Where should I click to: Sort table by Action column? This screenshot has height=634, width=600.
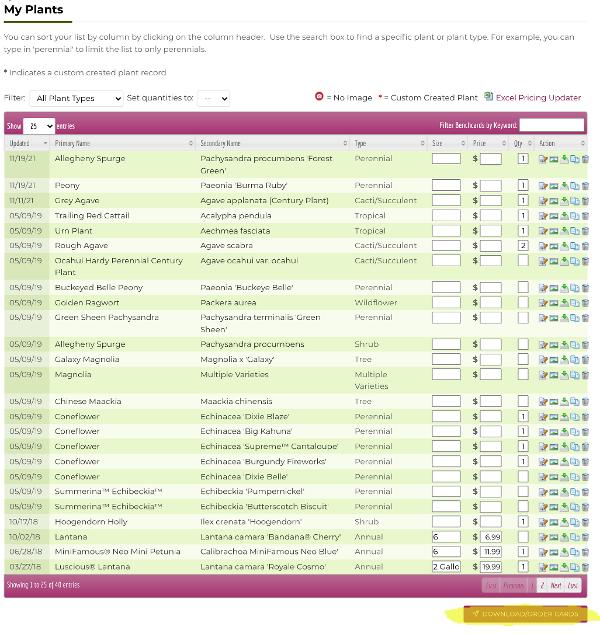(561, 143)
